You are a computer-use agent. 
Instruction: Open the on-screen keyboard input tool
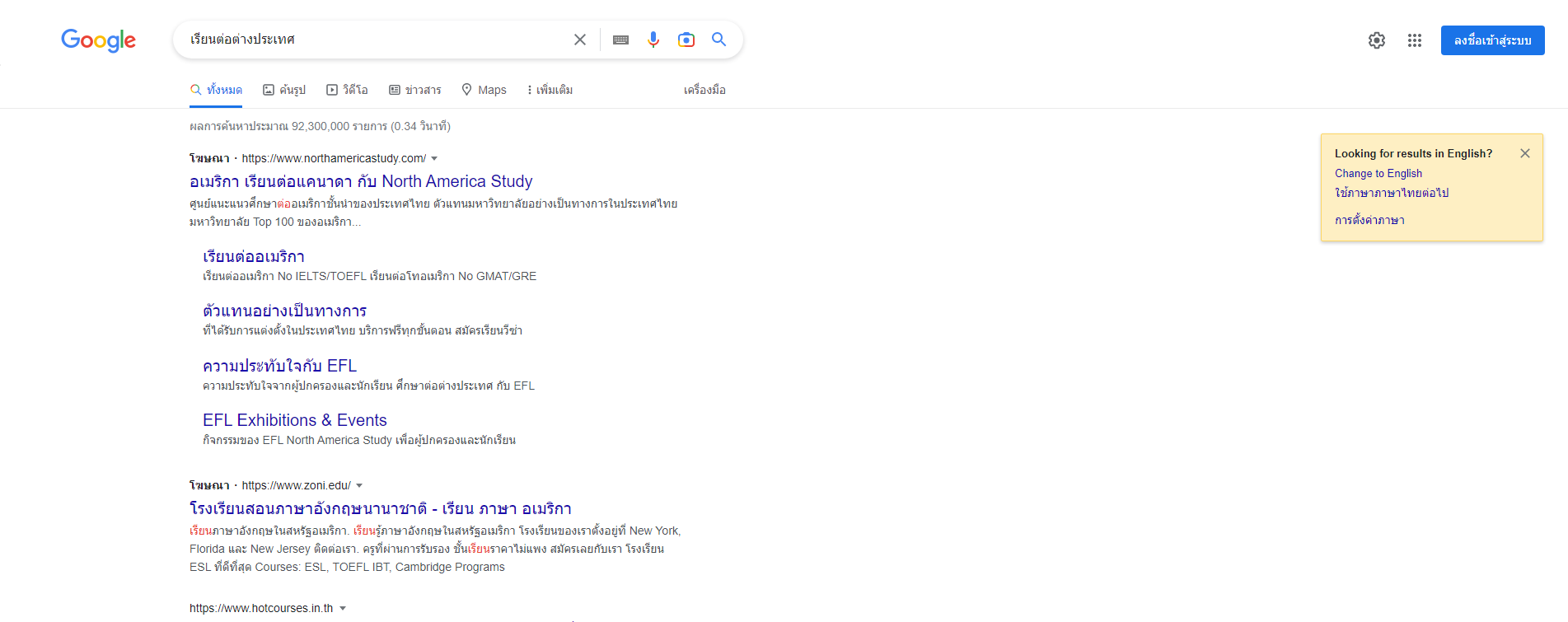[621, 40]
